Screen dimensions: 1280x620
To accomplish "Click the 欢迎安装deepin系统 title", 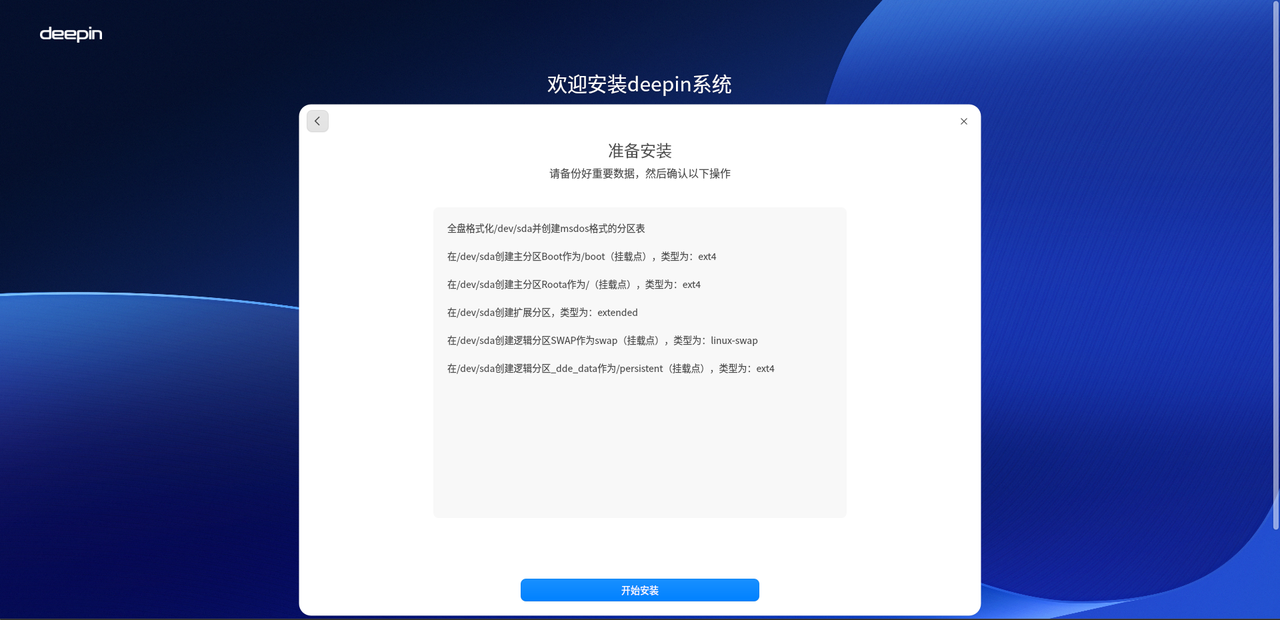I will click(640, 84).
